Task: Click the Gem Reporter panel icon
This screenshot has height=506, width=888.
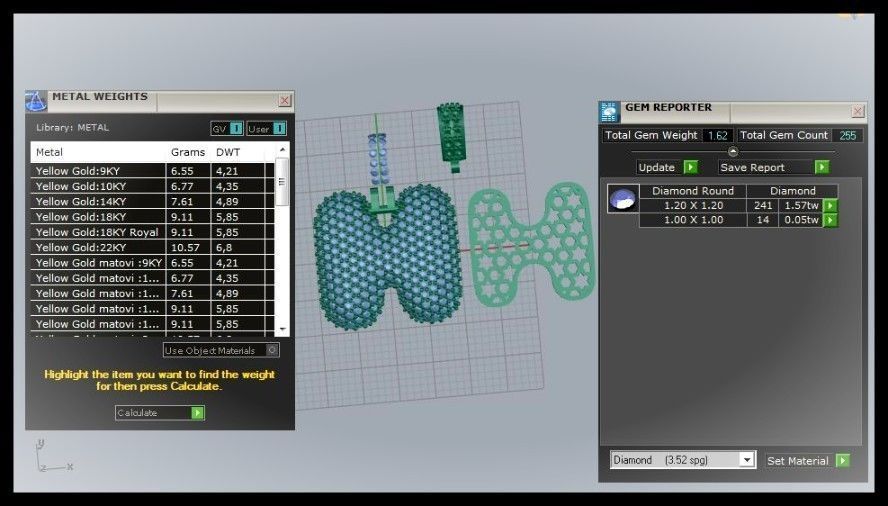Action: [609, 112]
